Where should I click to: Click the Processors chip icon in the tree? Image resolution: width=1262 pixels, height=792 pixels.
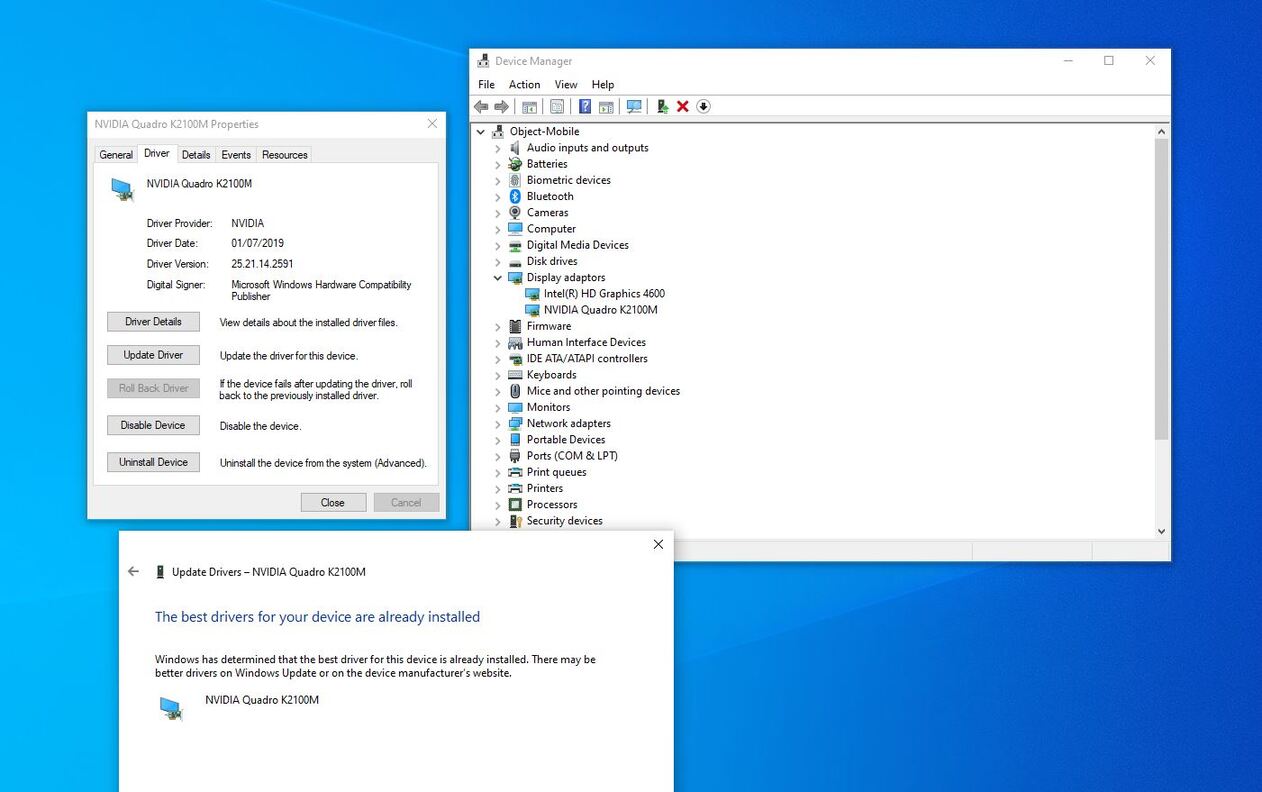(x=515, y=504)
